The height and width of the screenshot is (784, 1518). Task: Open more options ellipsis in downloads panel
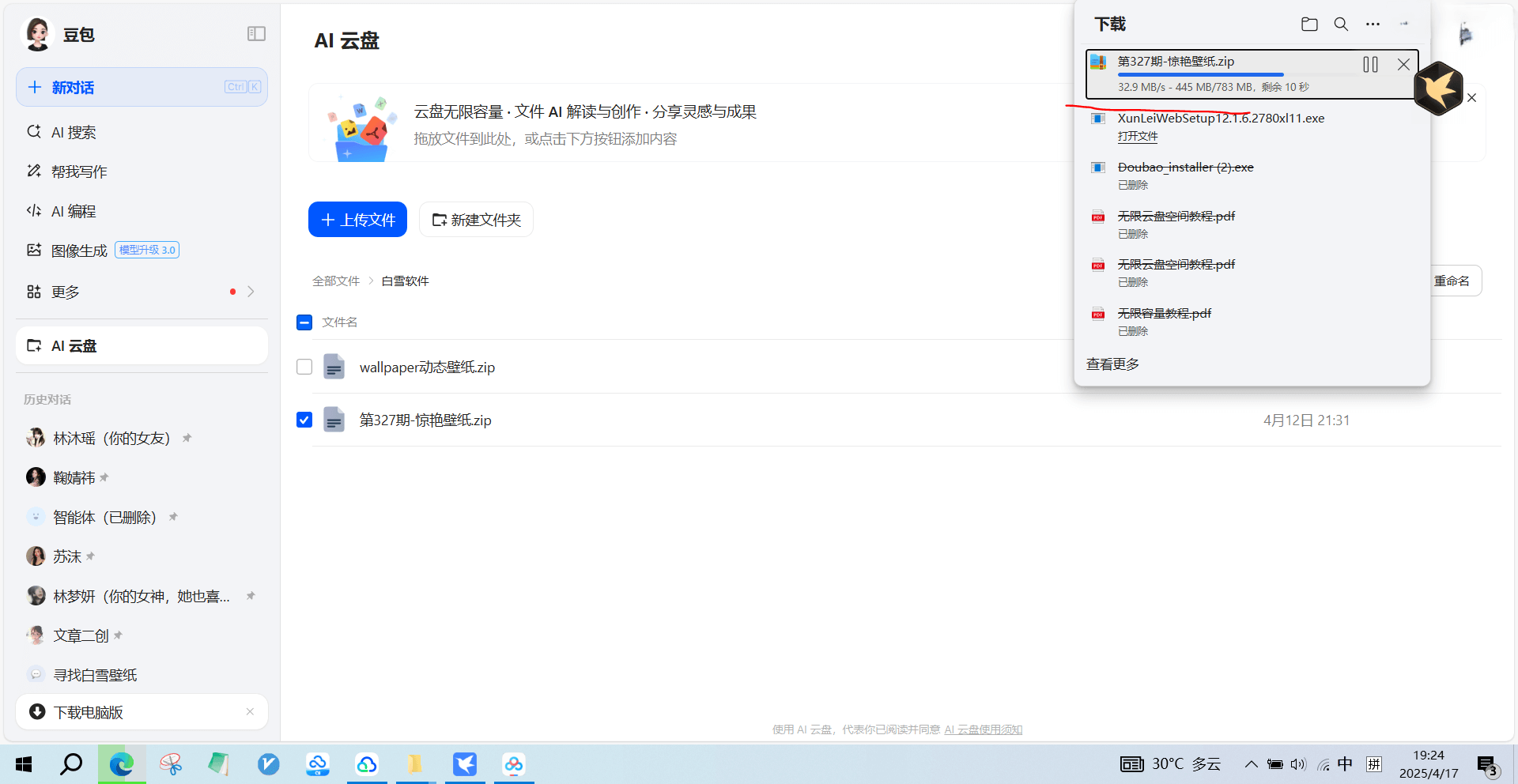click(x=1373, y=24)
